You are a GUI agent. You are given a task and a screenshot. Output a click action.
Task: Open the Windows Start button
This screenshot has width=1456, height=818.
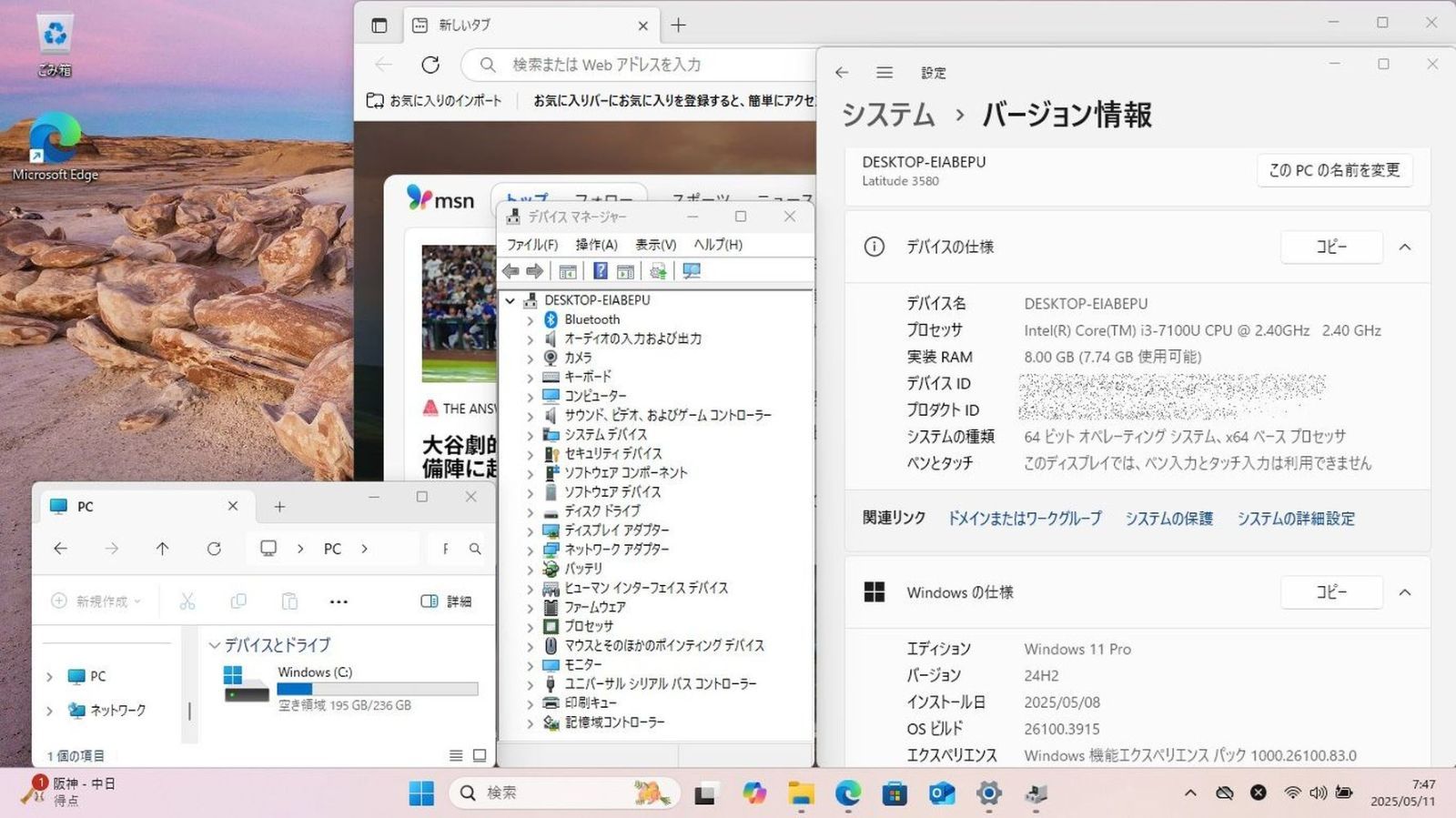pyautogui.click(x=421, y=793)
